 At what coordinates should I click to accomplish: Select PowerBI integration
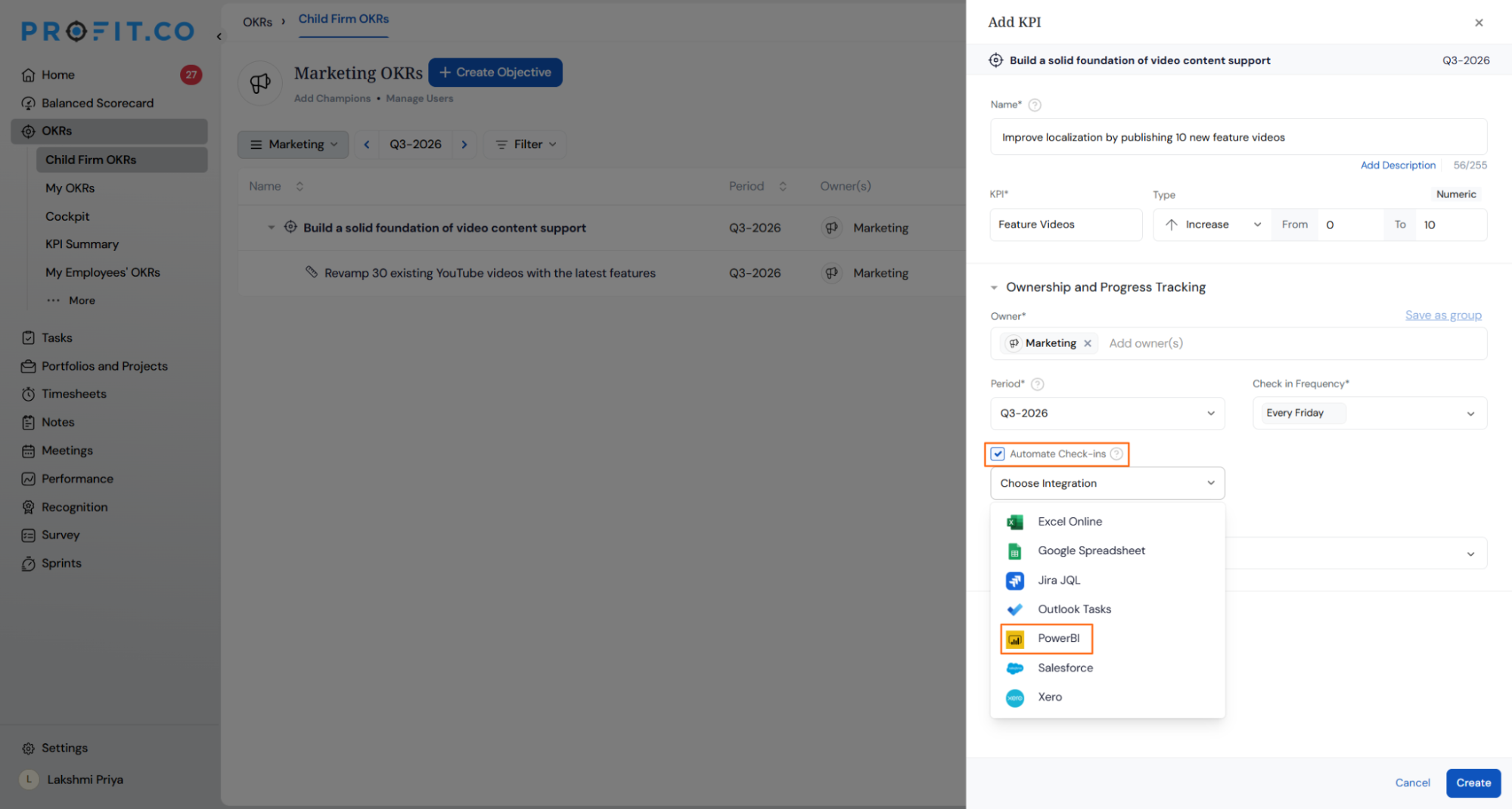coord(1107,639)
